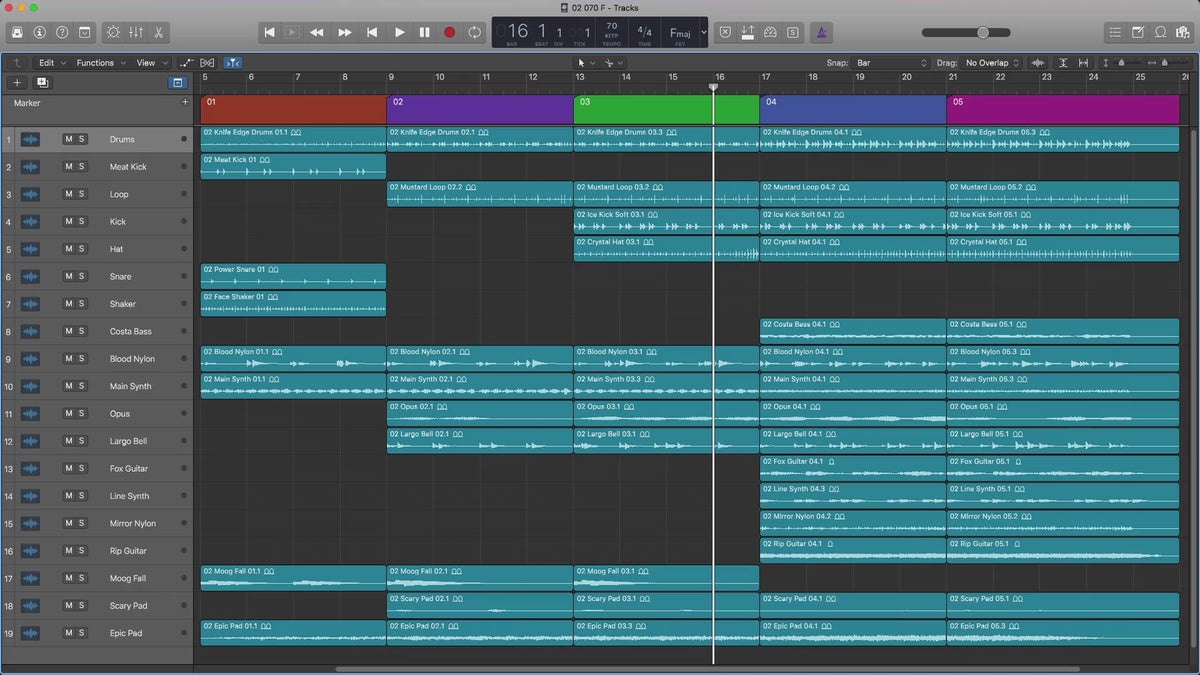Solo the Largo Bell track
This screenshot has height=675, width=1200.
coord(81,441)
